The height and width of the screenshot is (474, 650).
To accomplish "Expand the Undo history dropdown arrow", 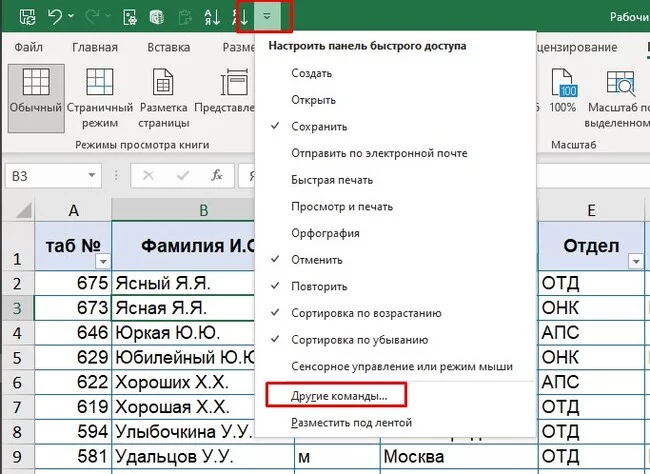I will coord(71,16).
